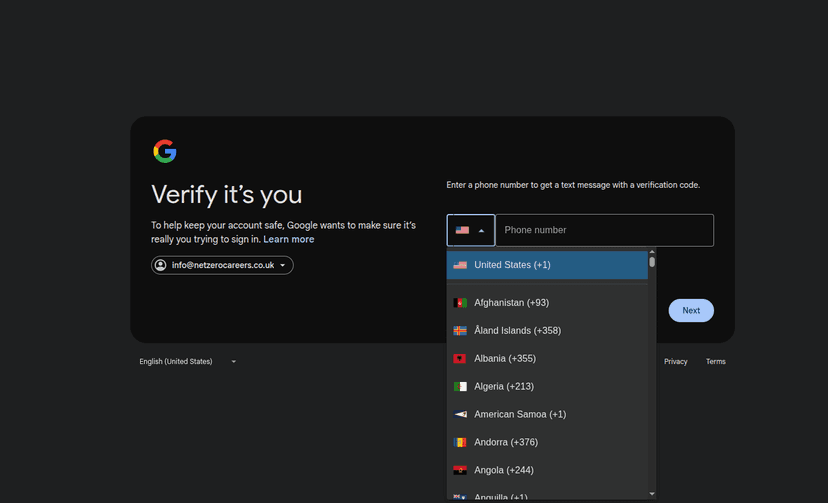This screenshot has width=828, height=503.
Task: Click the account avatar icon beside the email
Action: click(x=160, y=265)
